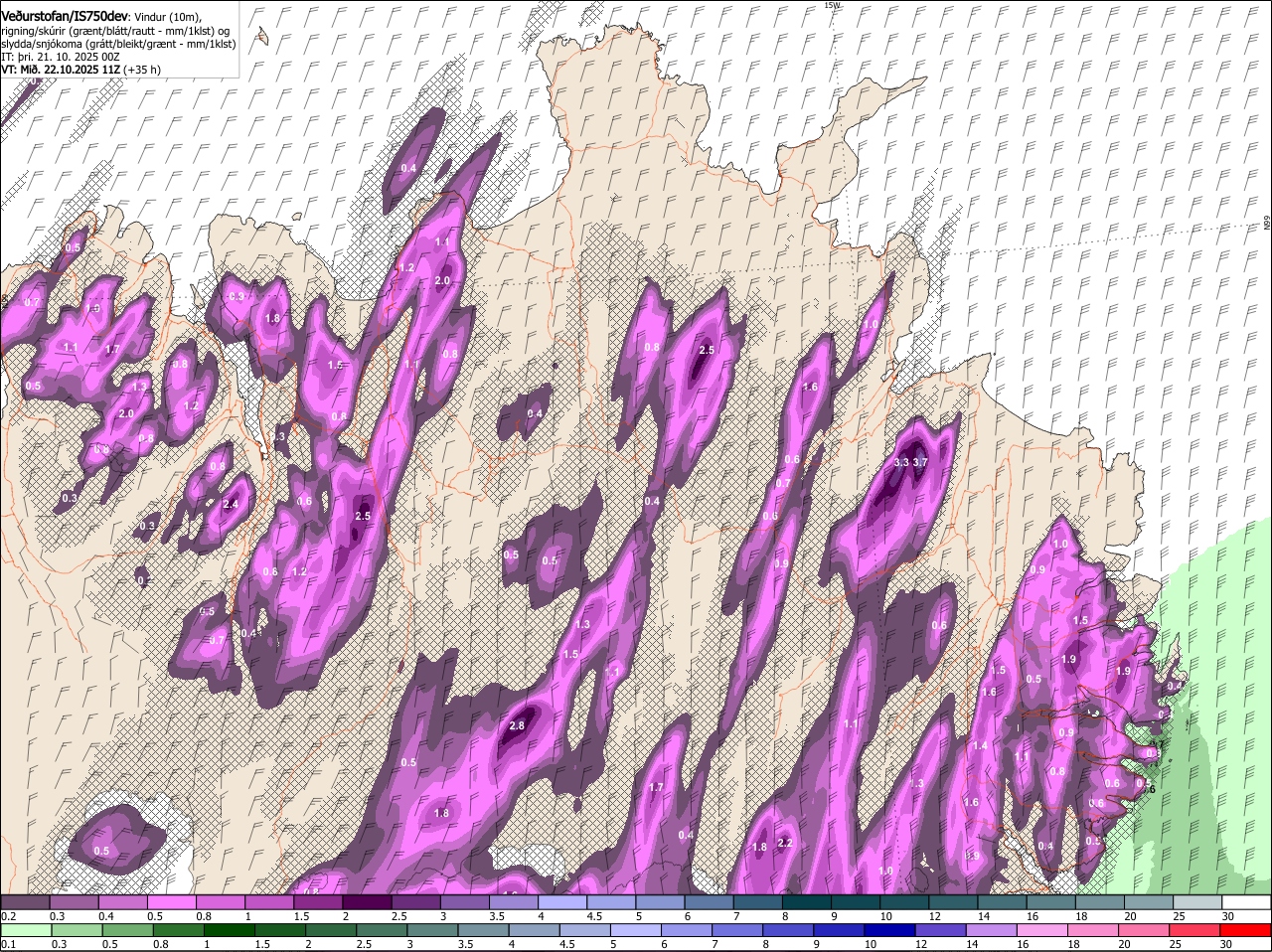Click the 3.3 precipitation value label
The image size is (1272, 952).
(x=901, y=462)
